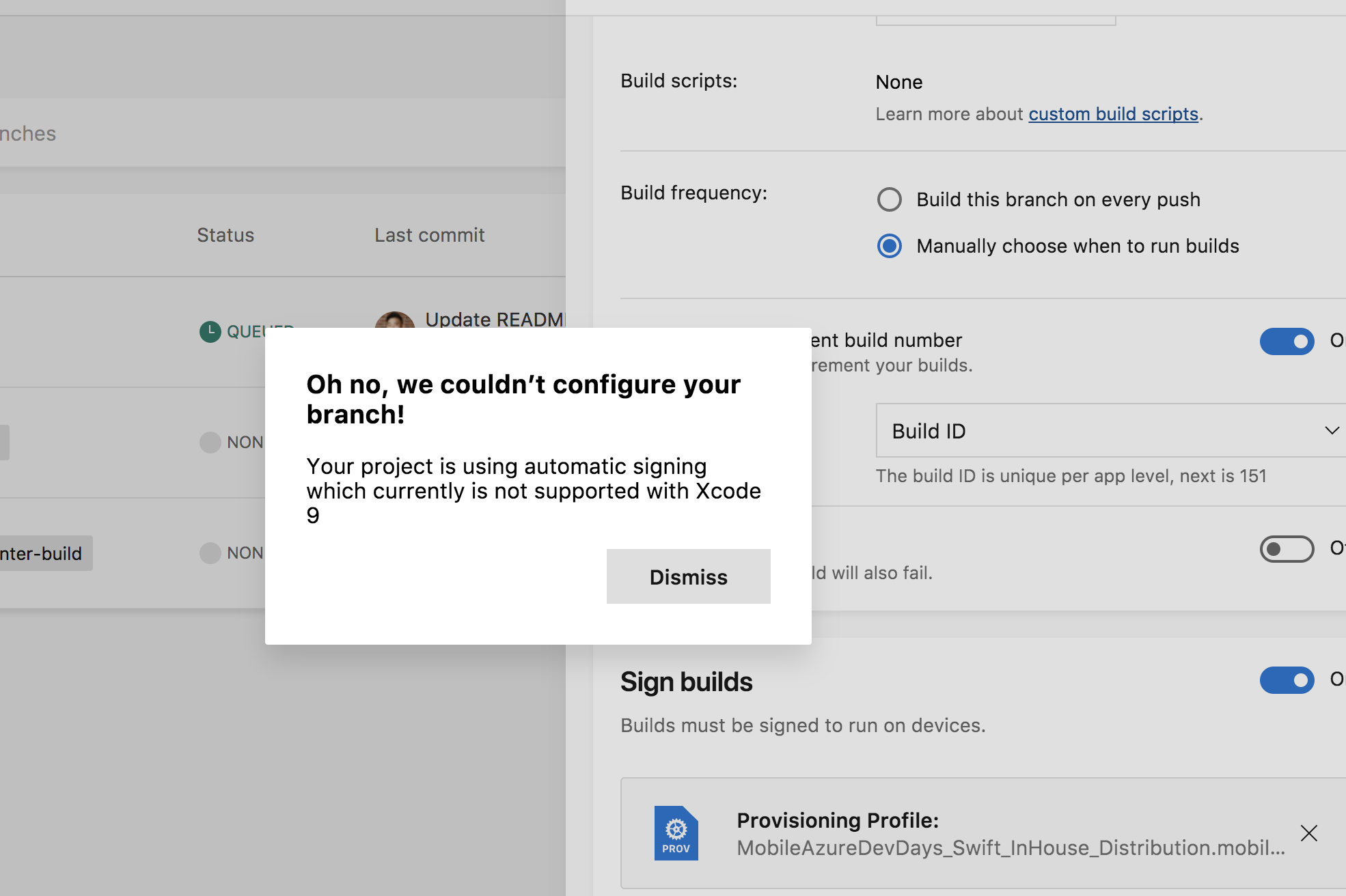Image resolution: width=1346 pixels, height=896 pixels.
Task: Click the committer avatar for Update README
Action: (395, 320)
